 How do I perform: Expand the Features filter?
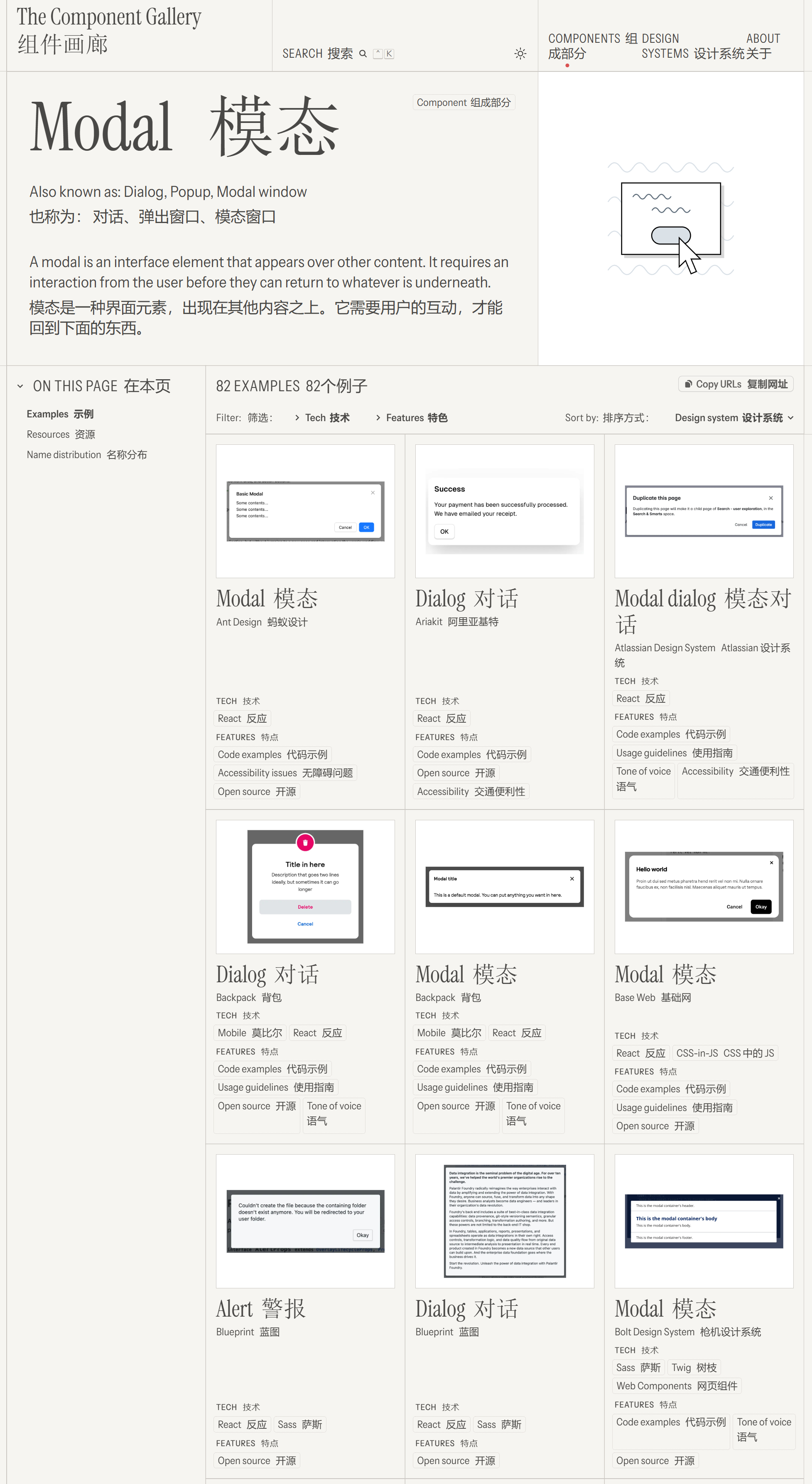[412, 418]
